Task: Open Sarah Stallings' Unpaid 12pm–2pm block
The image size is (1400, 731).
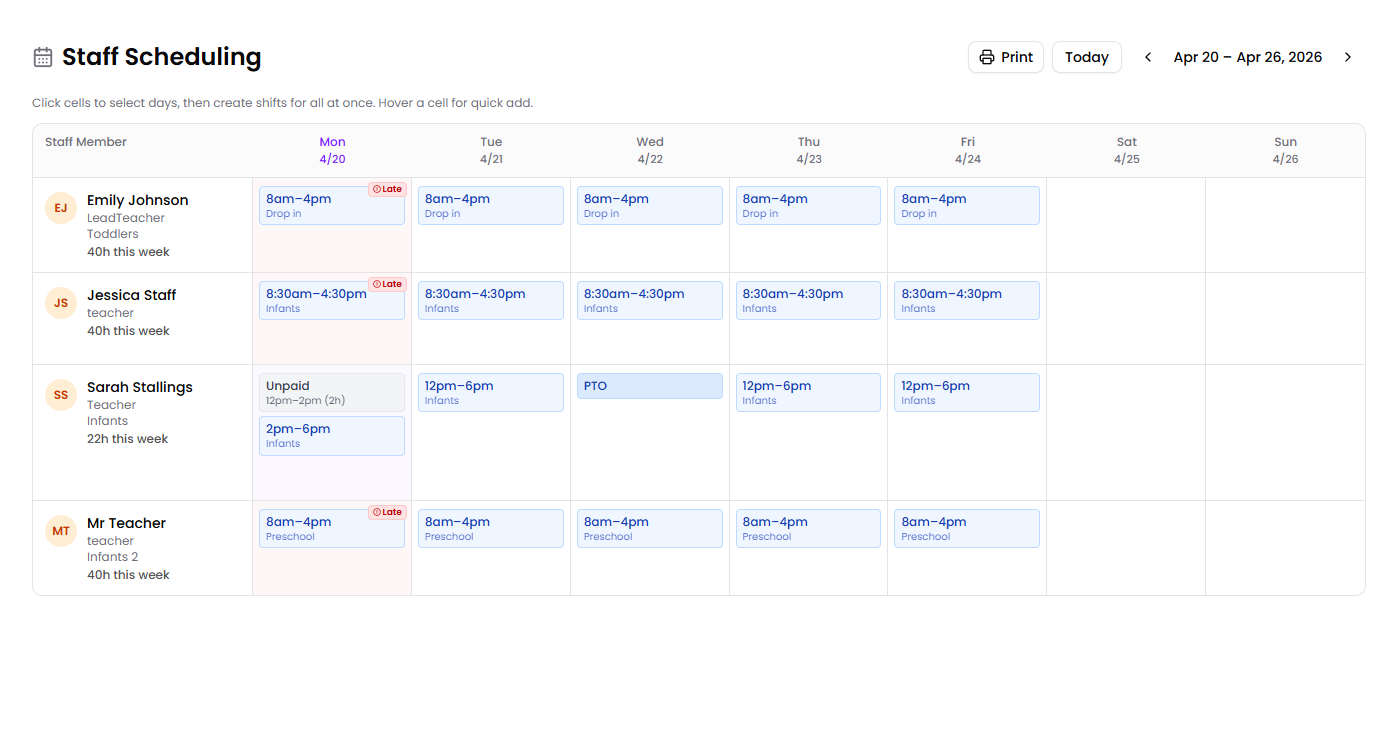Action: [332, 392]
